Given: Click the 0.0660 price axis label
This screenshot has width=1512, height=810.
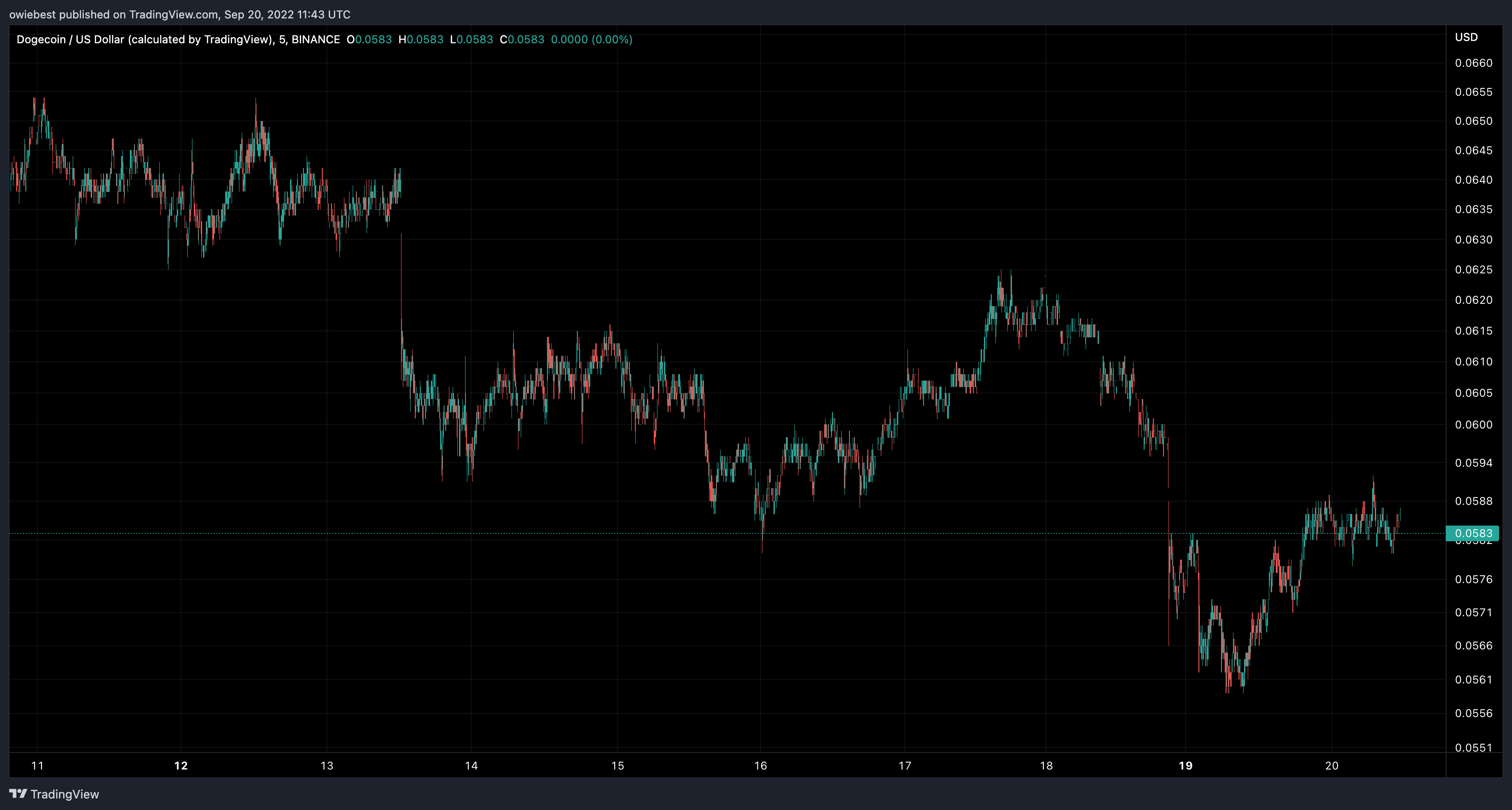Looking at the screenshot, I should [1473, 63].
